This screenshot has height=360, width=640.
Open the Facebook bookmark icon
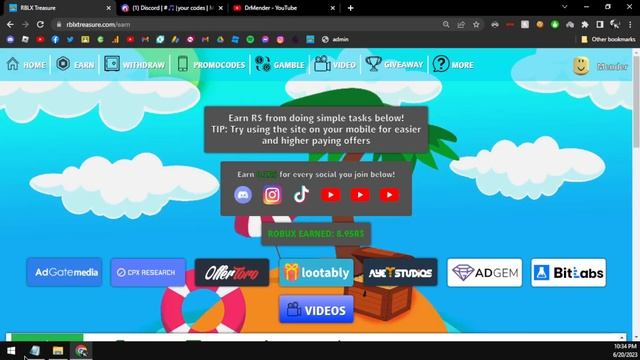click(x=55, y=39)
